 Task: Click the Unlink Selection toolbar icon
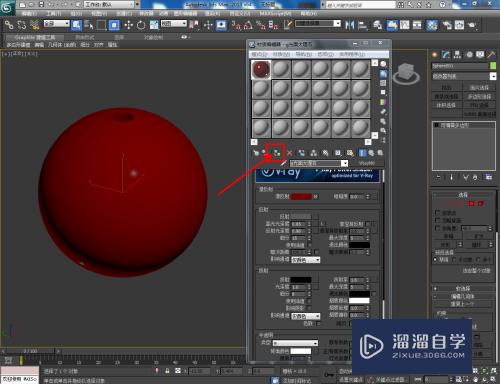tap(22, 25)
